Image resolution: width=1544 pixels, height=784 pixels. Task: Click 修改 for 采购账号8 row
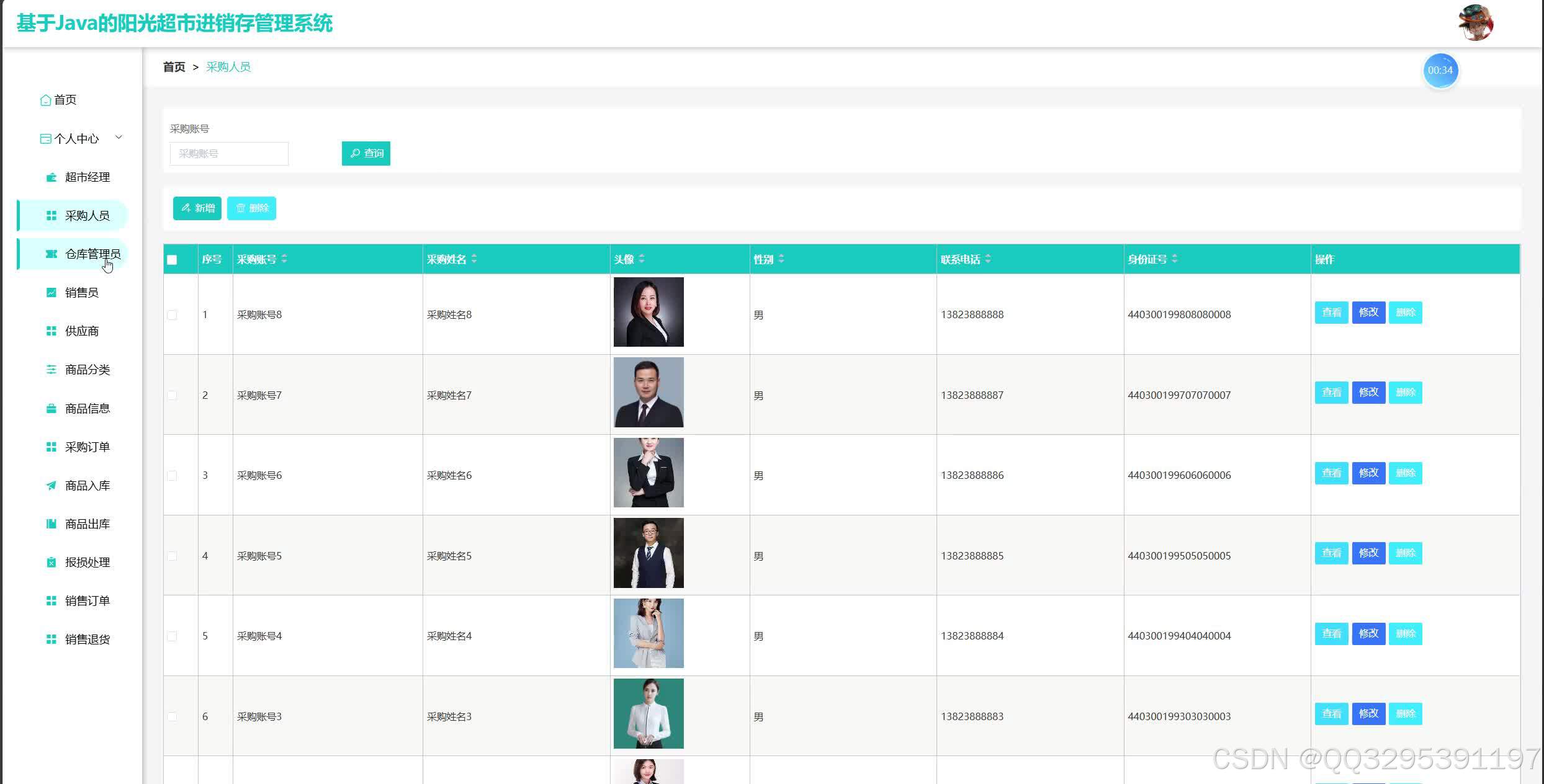[1368, 312]
